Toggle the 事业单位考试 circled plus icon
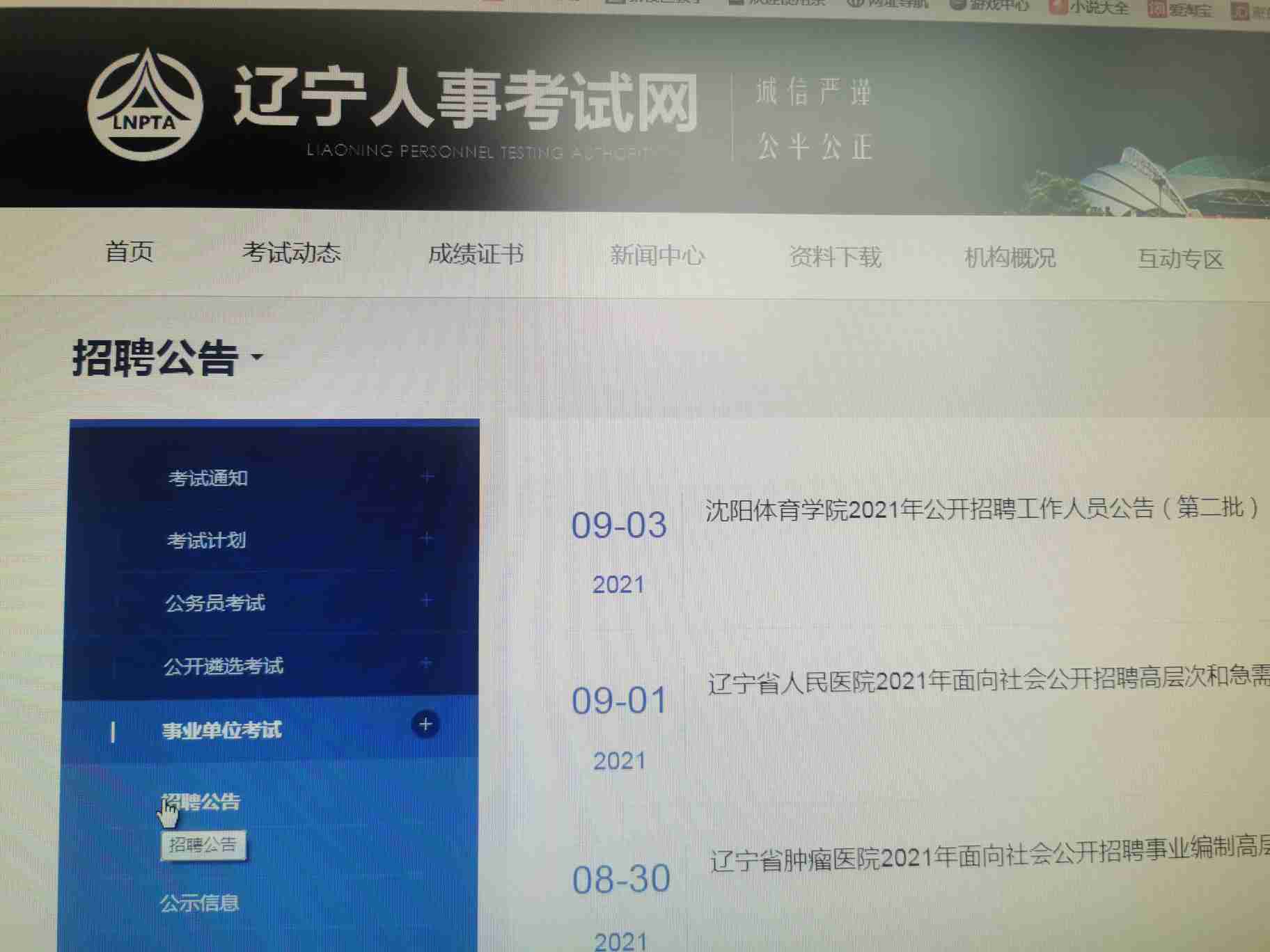The width and height of the screenshot is (1270, 952). click(x=425, y=724)
